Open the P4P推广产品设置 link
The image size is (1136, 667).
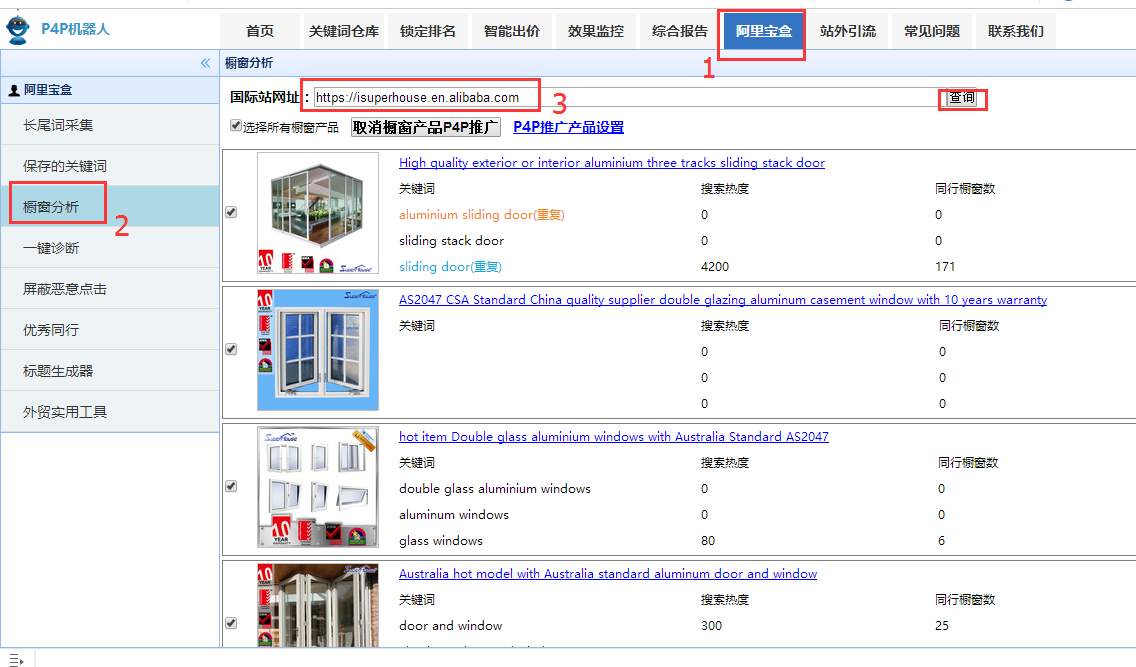[569, 127]
